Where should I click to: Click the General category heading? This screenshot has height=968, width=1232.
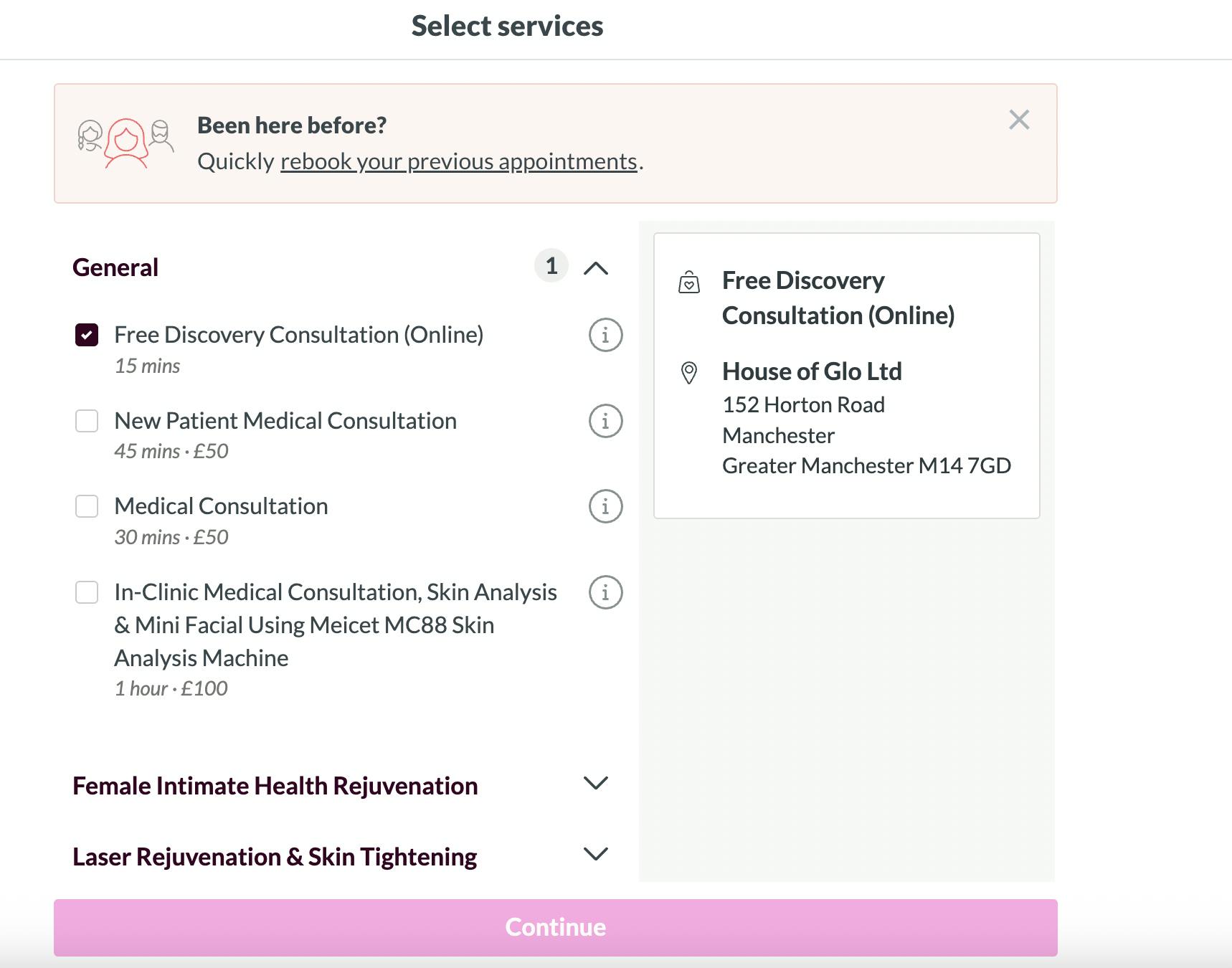point(115,267)
